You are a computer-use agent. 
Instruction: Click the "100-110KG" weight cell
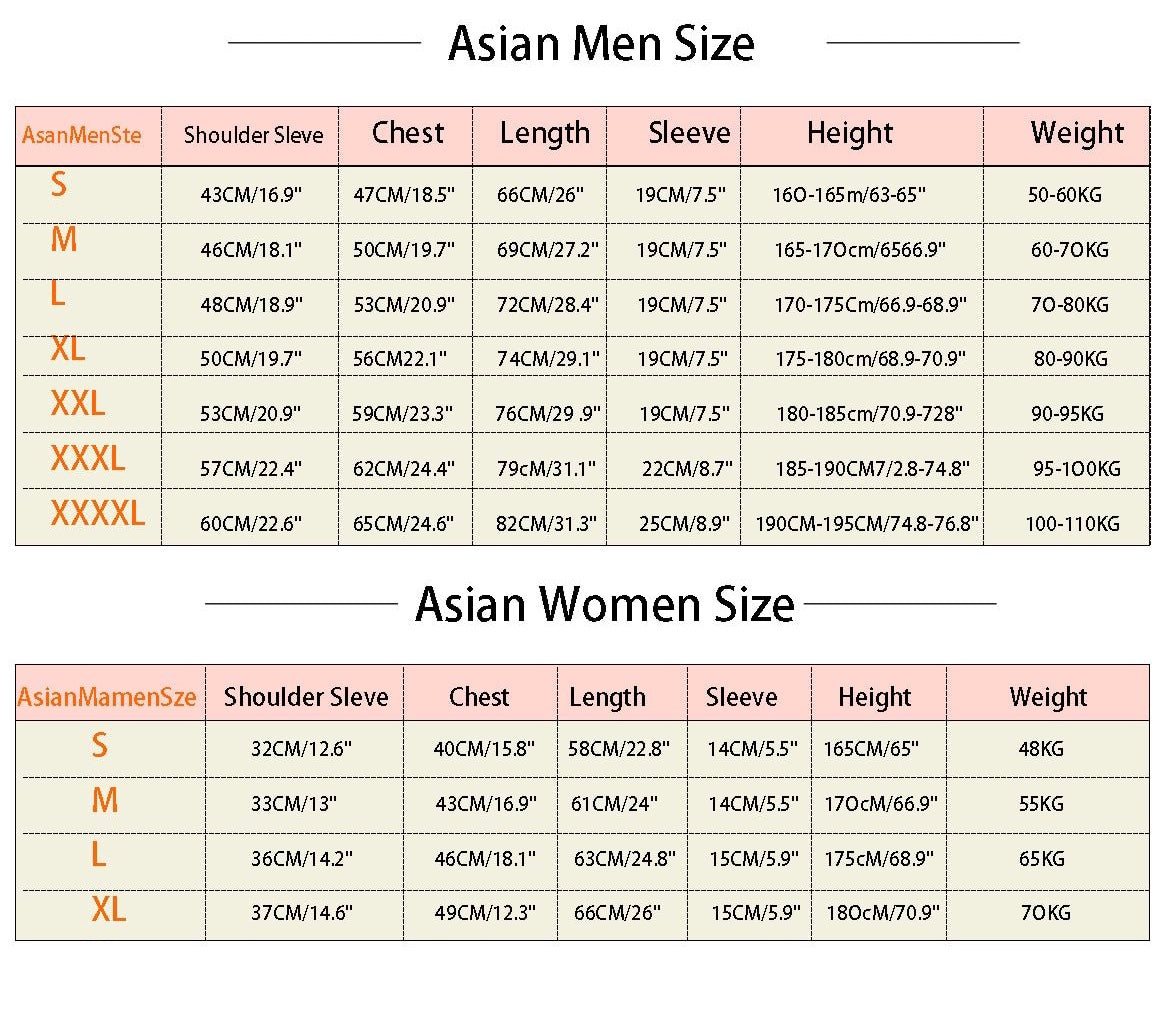[x=1072, y=523]
